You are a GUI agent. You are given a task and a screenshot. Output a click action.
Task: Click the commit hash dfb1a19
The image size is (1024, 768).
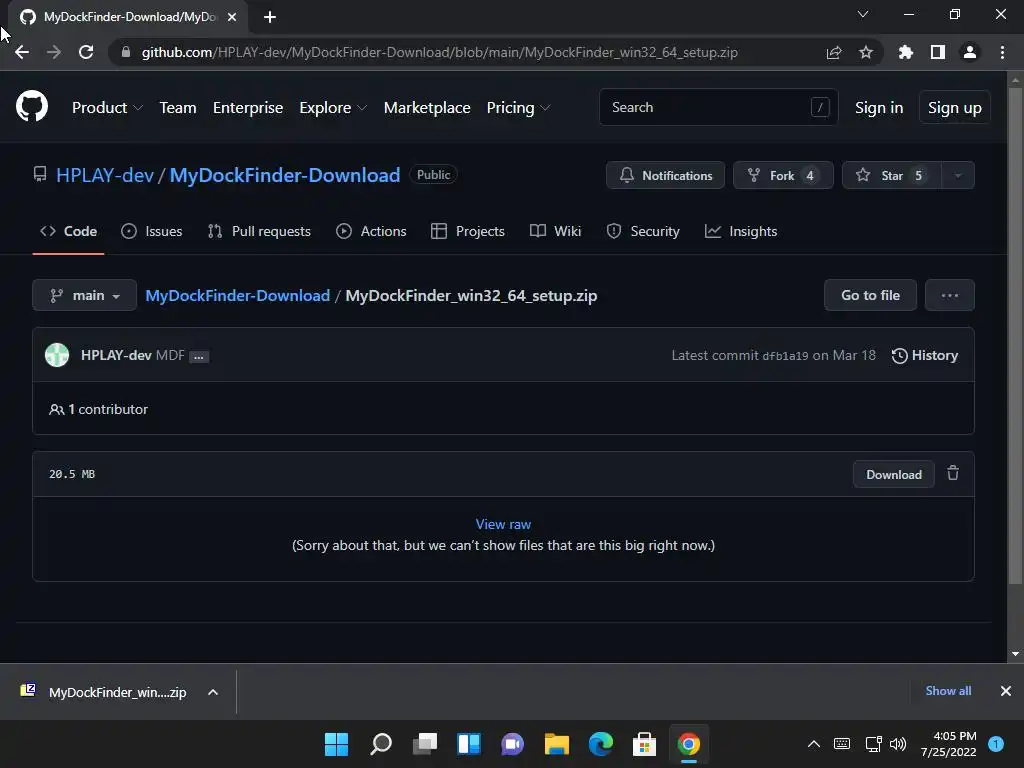click(x=785, y=356)
